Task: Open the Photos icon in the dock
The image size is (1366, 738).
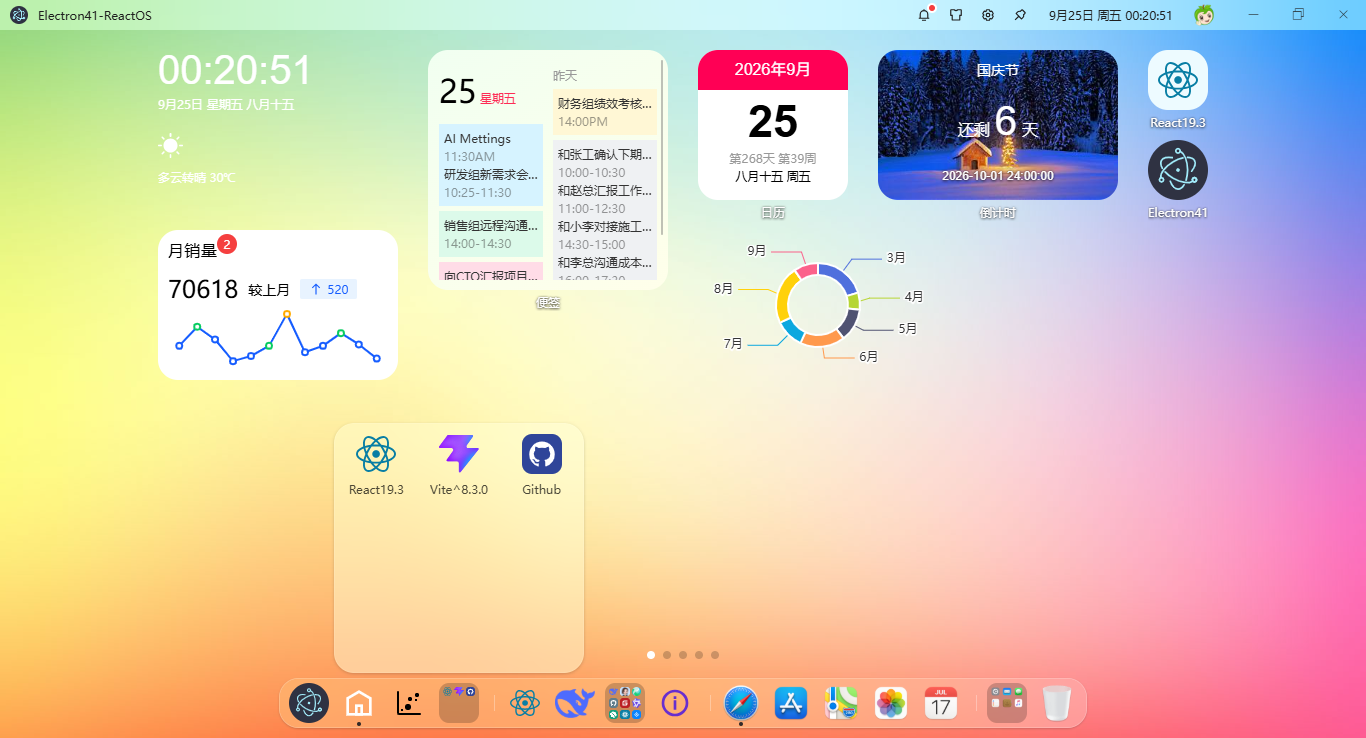Action: [x=891, y=703]
